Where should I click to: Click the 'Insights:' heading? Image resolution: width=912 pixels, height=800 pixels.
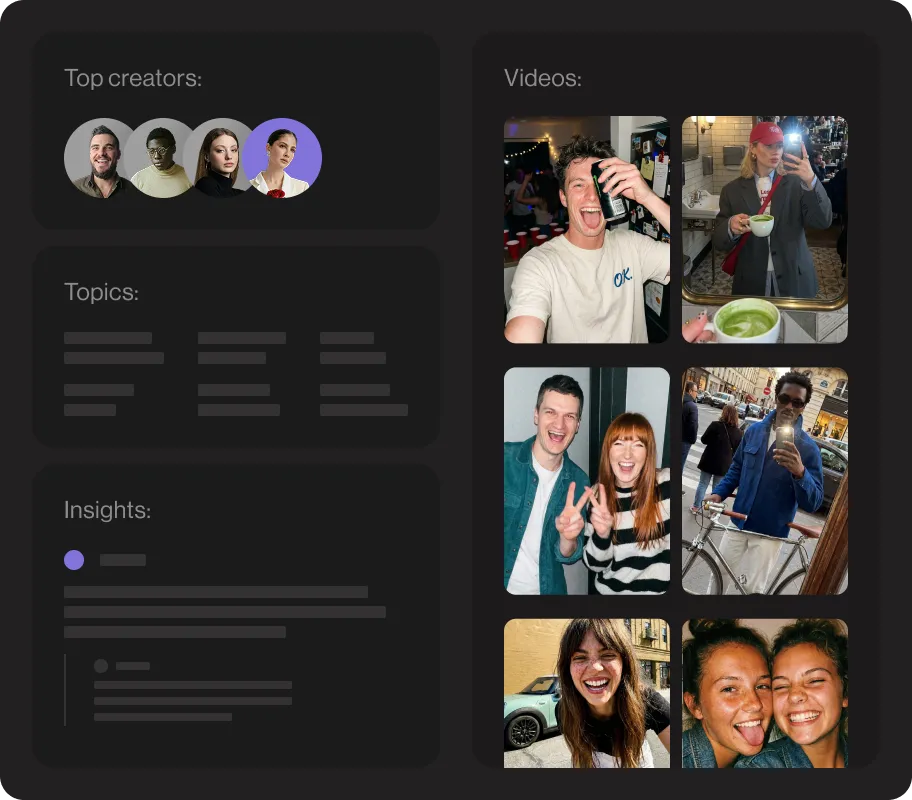pyautogui.click(x=108, y=510)
